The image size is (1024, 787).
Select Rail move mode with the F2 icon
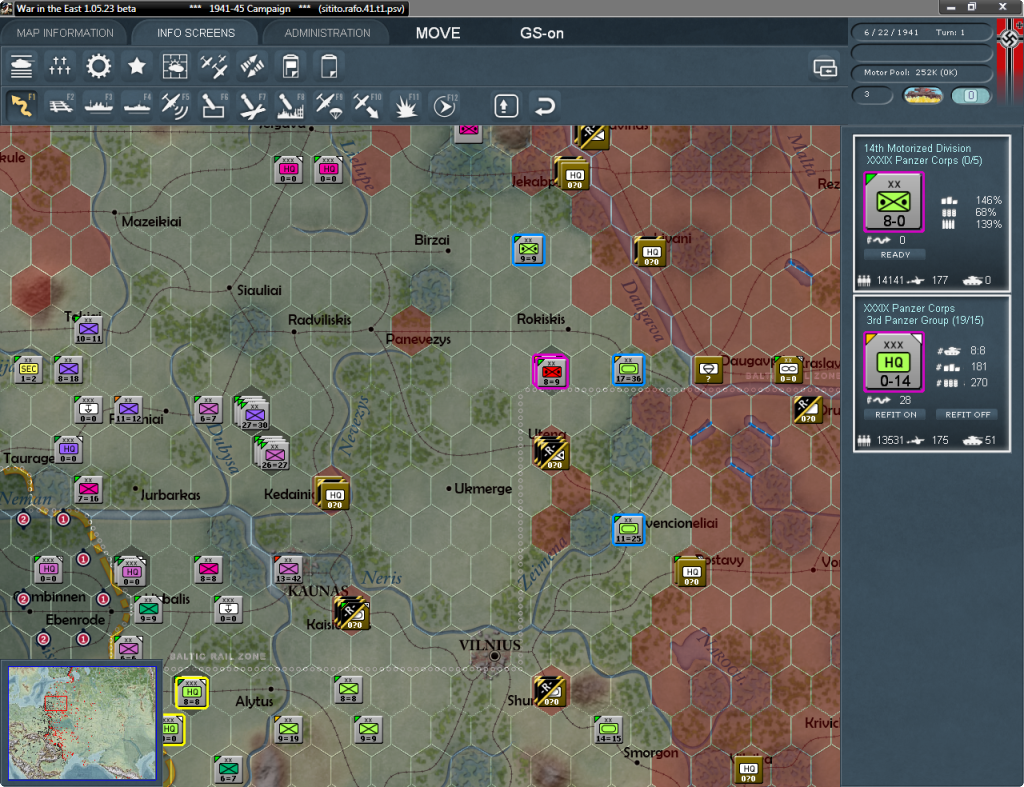(x=61, y=105)
